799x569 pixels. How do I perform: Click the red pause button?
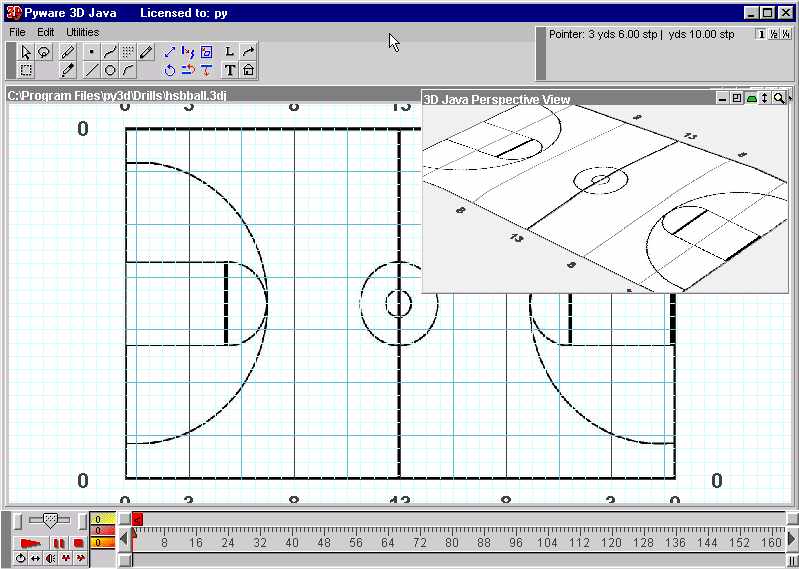pos(59,543)
